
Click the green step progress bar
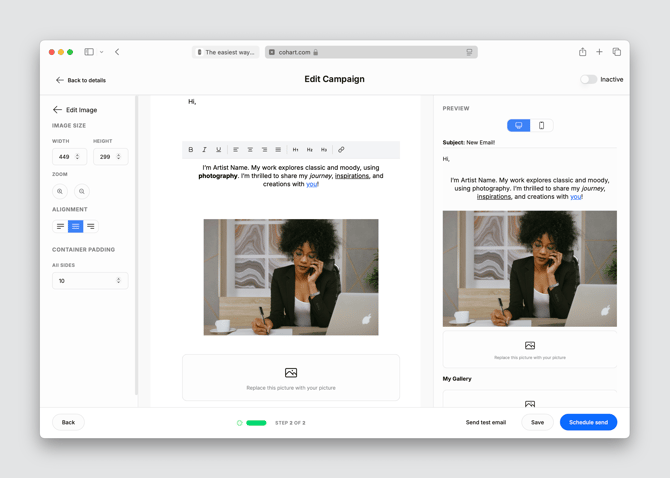point(256,423)
